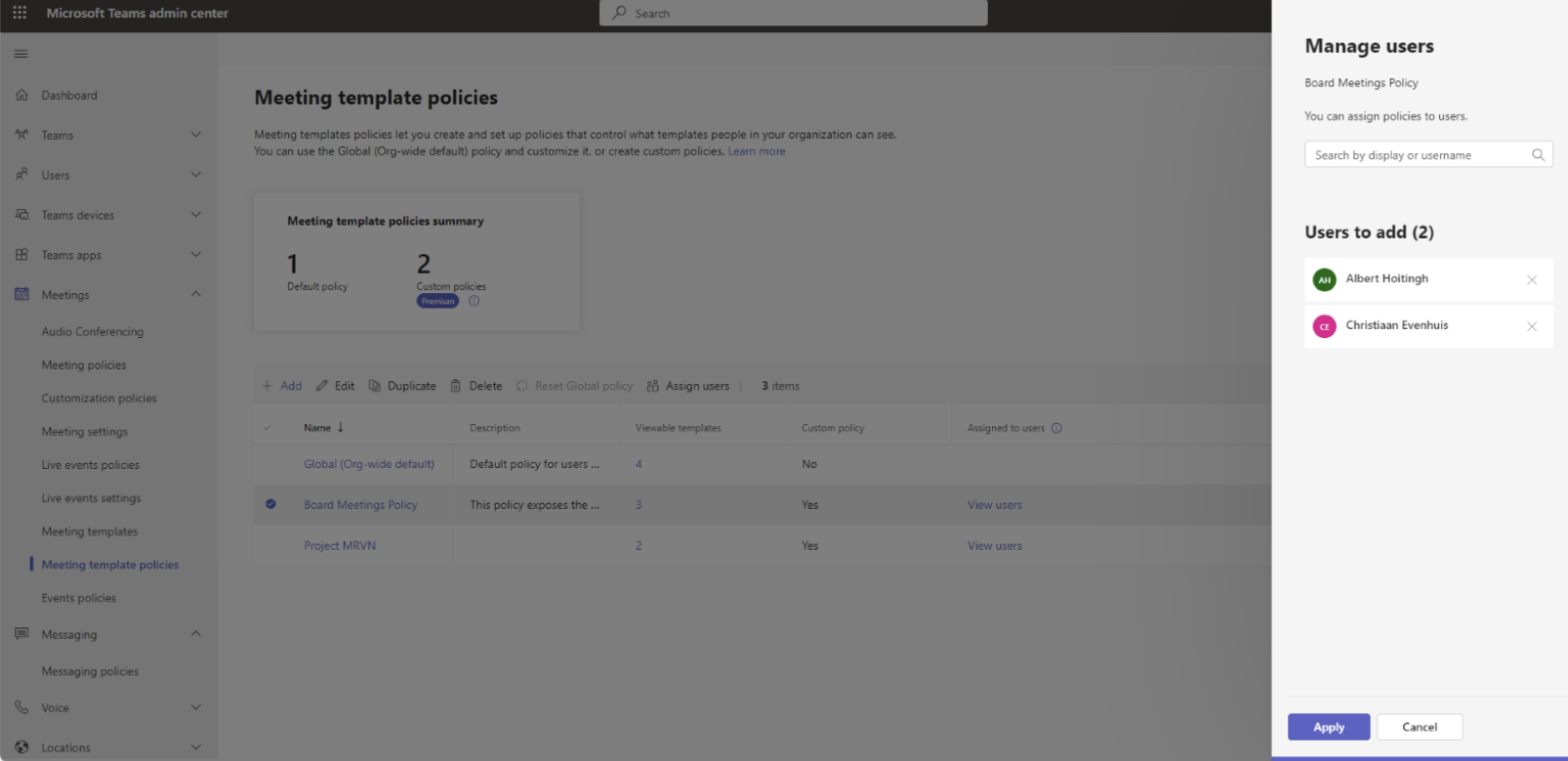Click the Teams sidebar icon

(21, 135)
